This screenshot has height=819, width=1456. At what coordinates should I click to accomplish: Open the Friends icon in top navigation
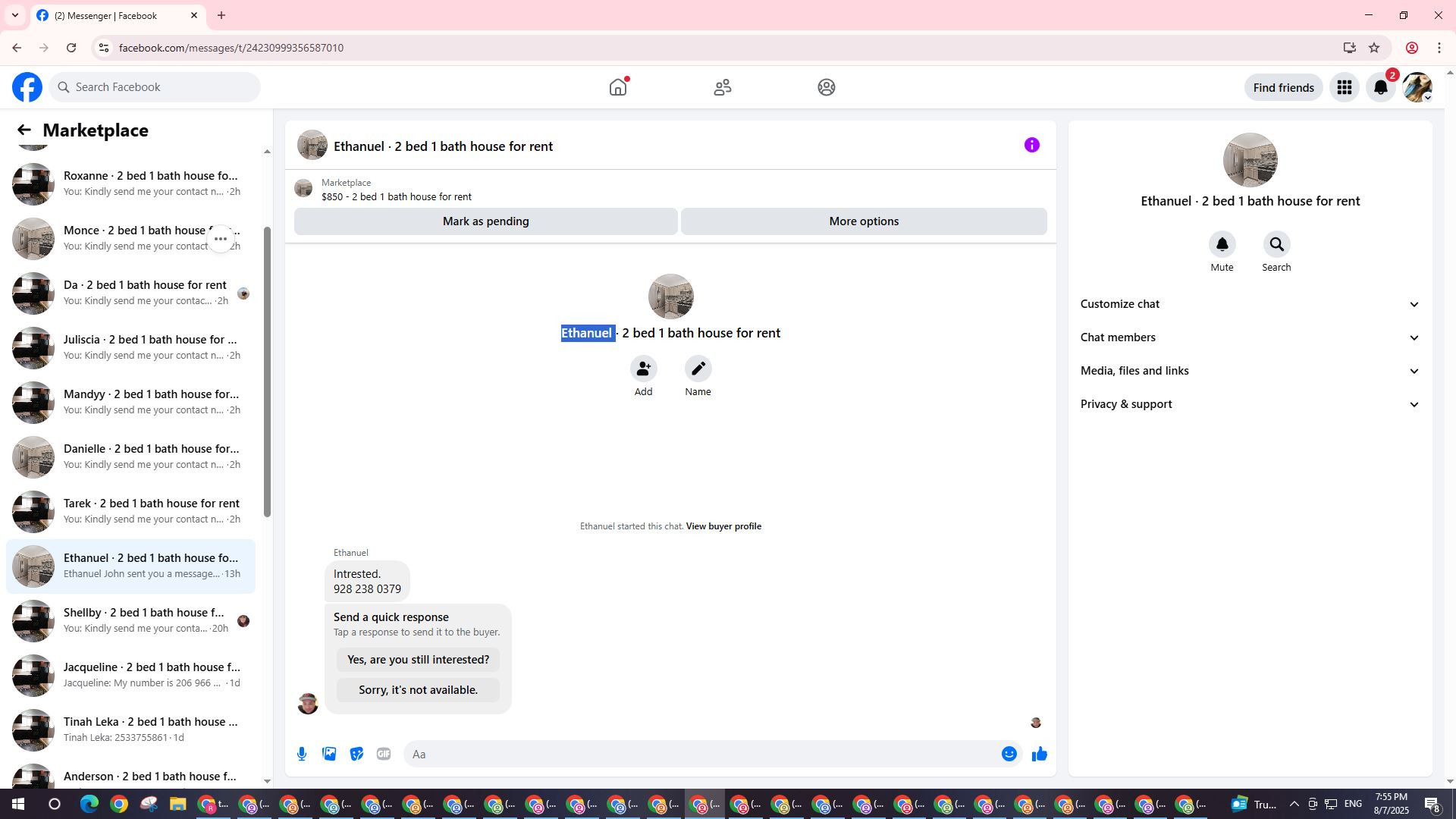point(723,87)
